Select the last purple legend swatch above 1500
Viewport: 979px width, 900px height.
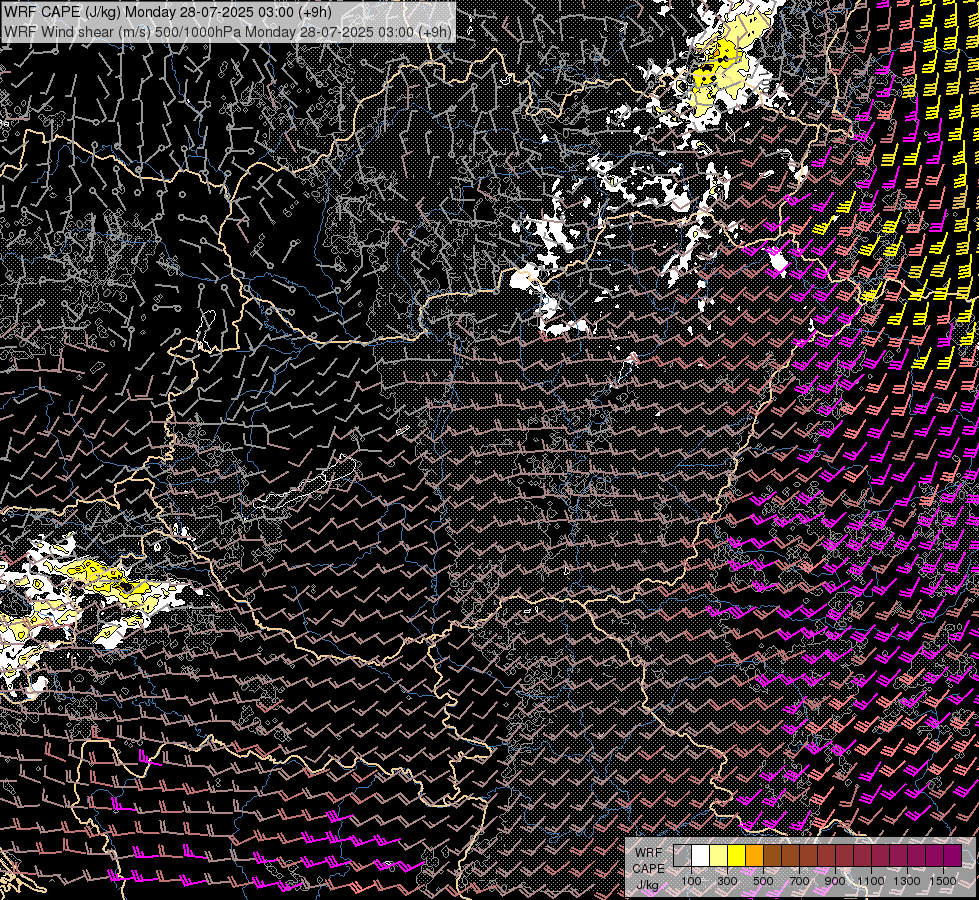952,856
